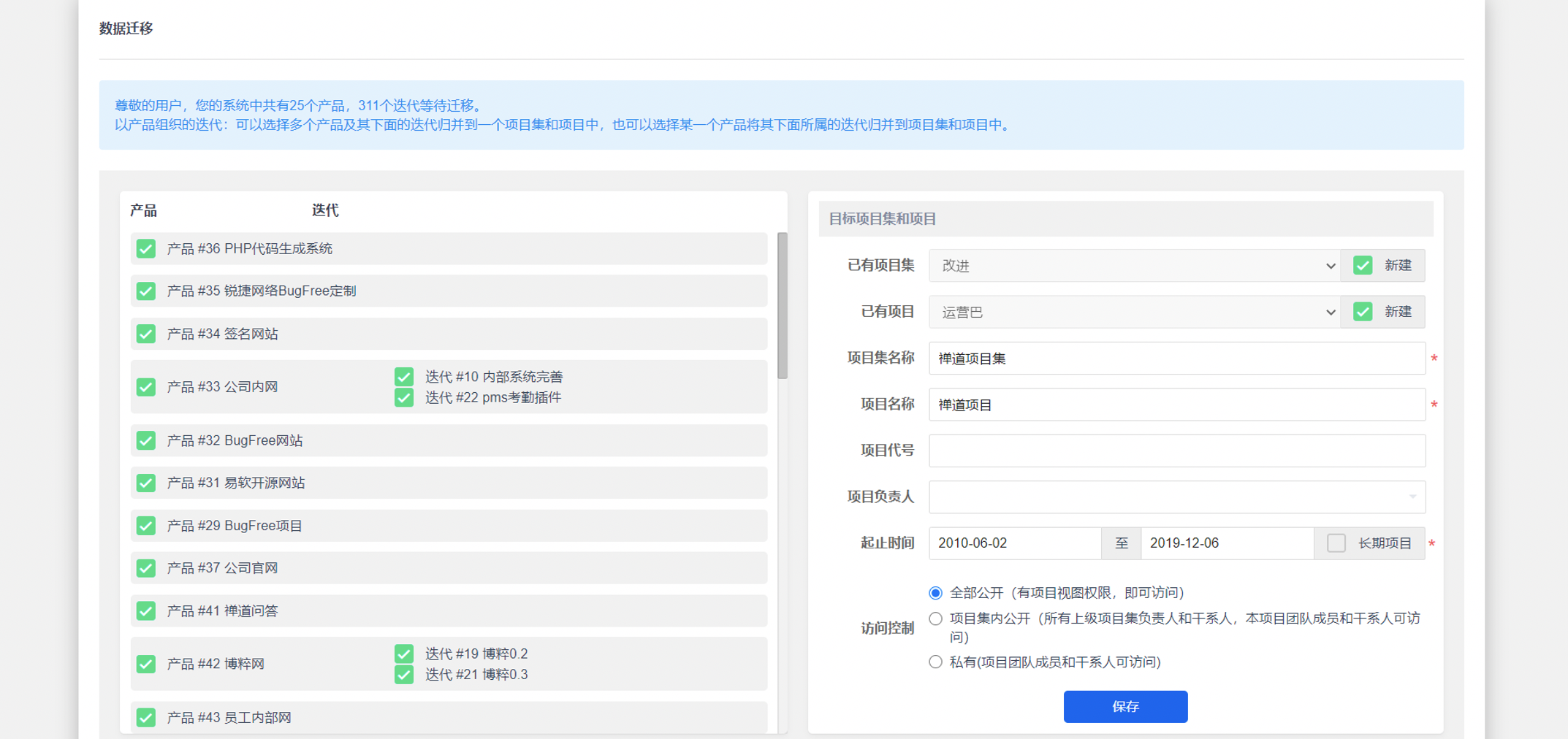Uncheck product #36 PHP代码生成系统 checkbox
The image size is (1568, 739).
coord(146,249)
